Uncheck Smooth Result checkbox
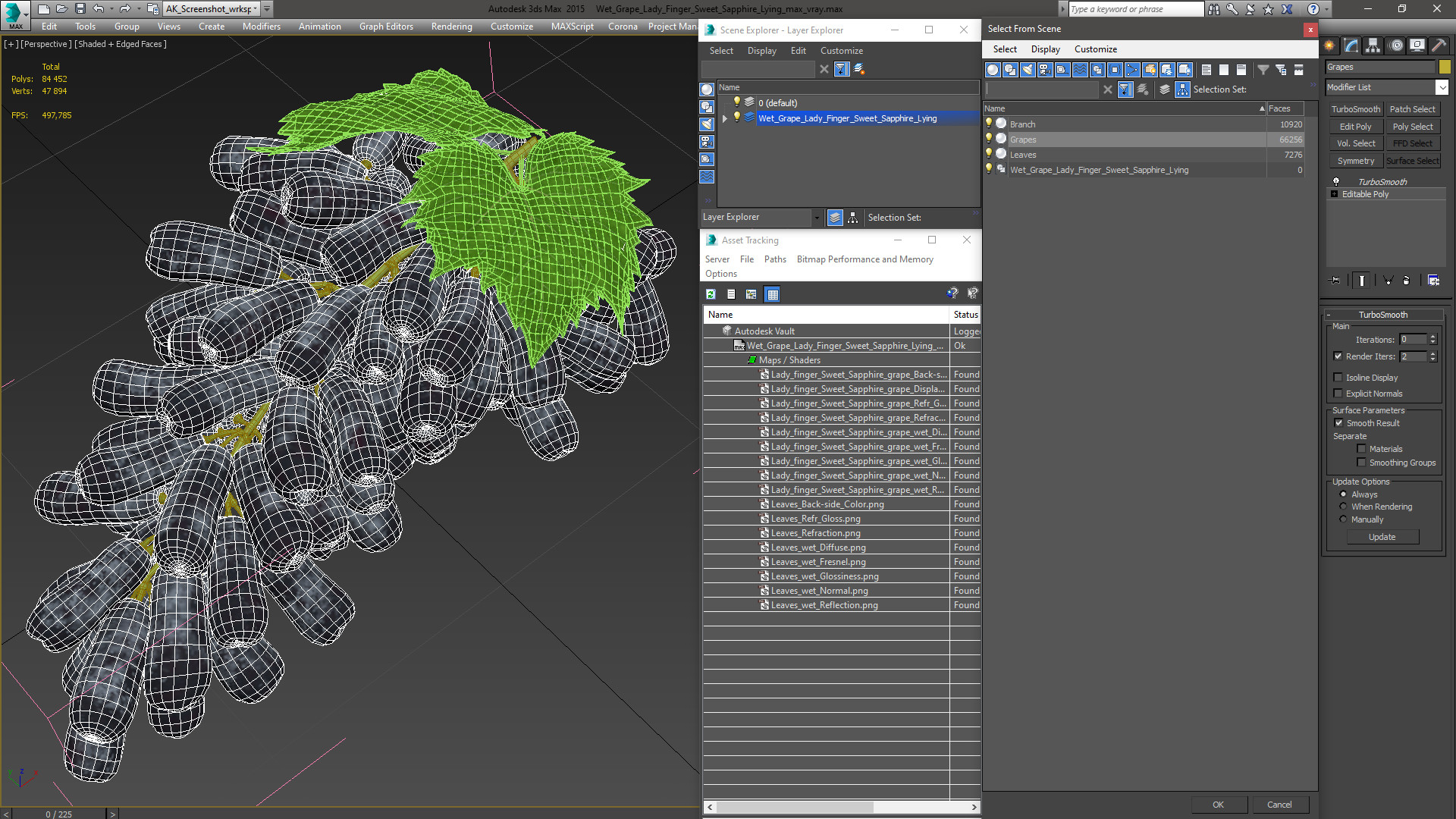1456x819 pixels. (x=1338, y=423)
